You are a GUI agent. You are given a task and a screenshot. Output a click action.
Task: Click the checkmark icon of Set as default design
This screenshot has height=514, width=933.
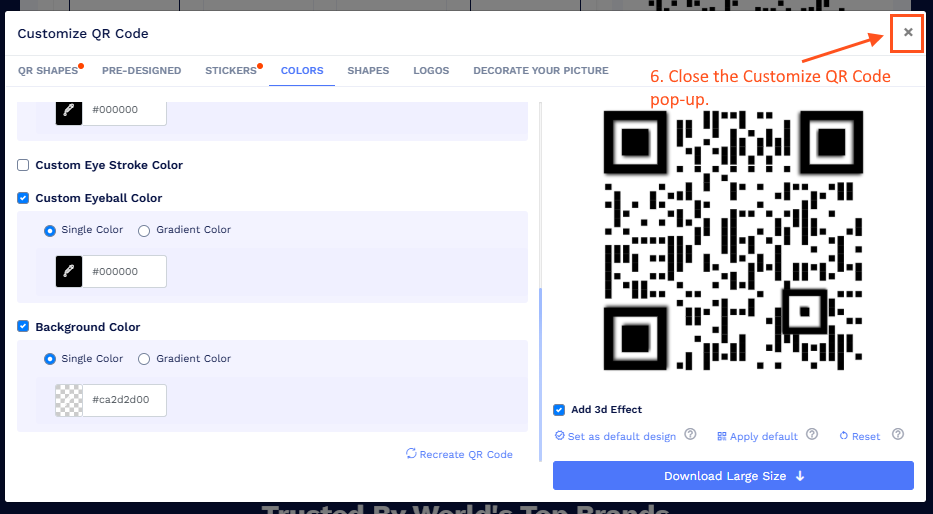coord(559,435)
